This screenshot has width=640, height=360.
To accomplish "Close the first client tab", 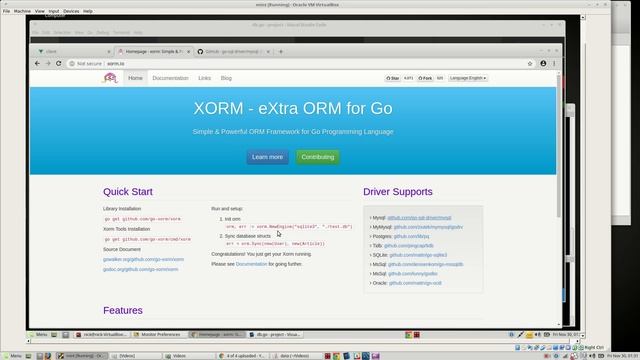I will tap(109, 52).
